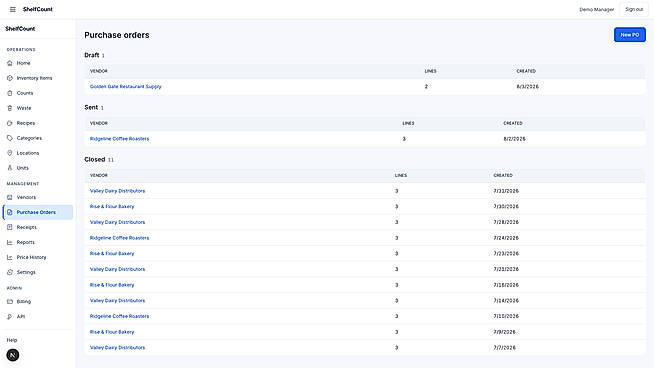
Task: Sign out of the account
Action: point(634,9)
